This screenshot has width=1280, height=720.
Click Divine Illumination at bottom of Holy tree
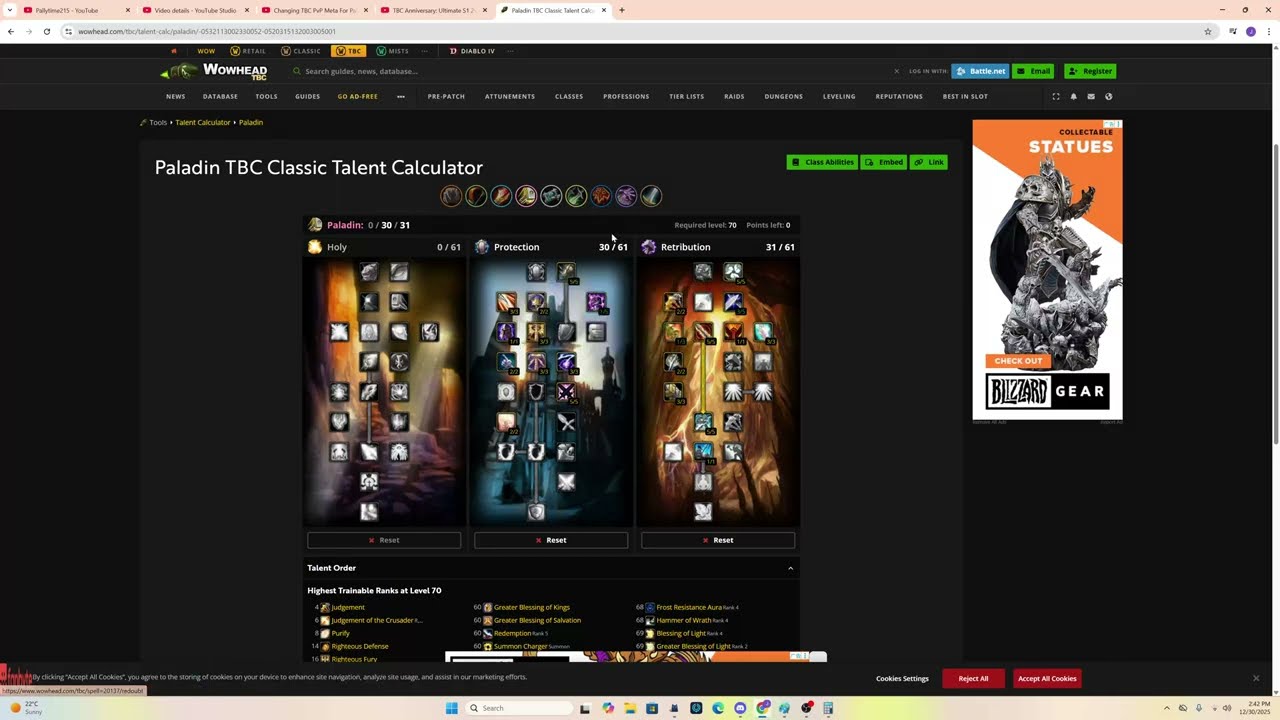(x=369, y=512)
